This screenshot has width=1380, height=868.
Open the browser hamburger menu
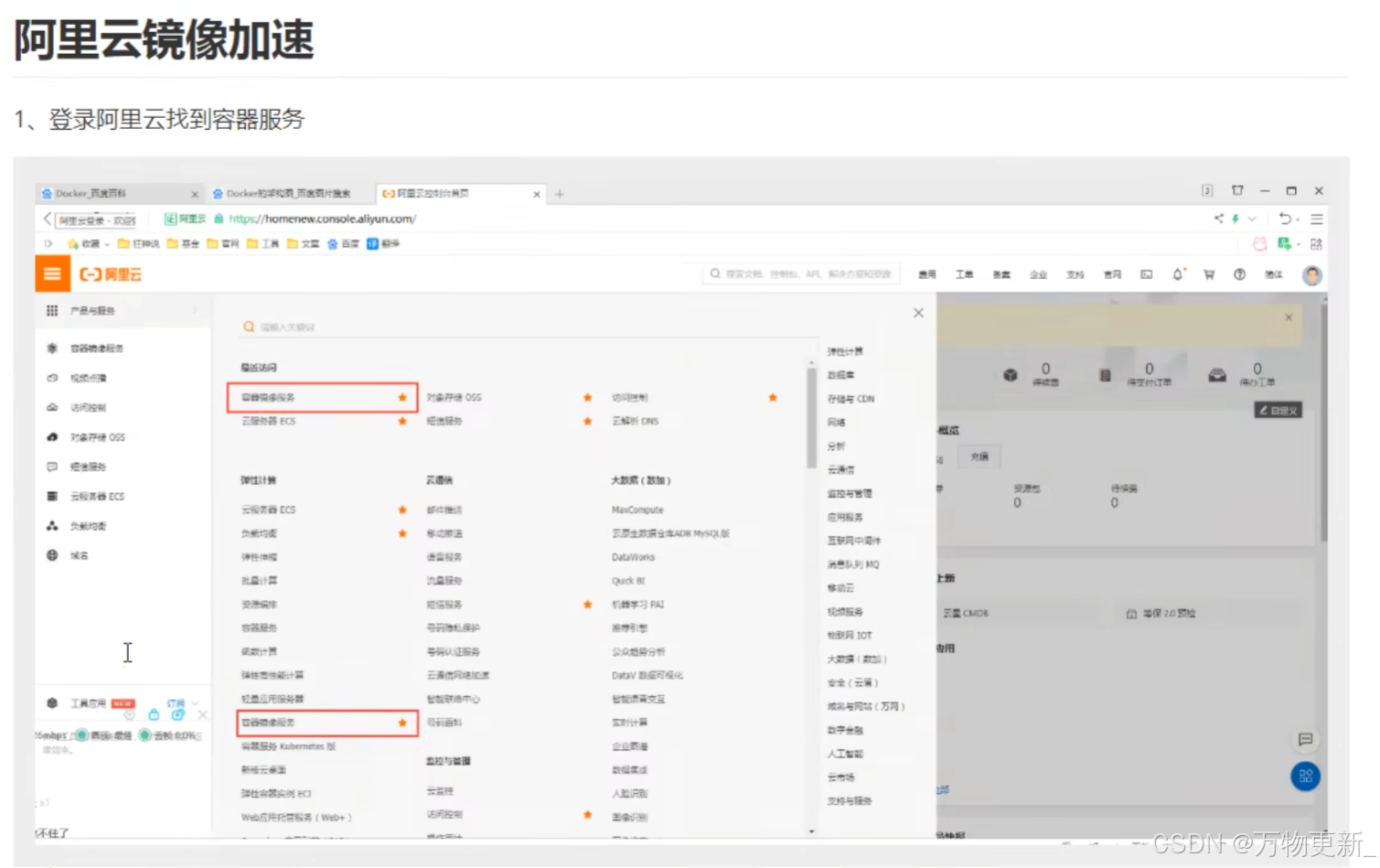click(1317, 219)
